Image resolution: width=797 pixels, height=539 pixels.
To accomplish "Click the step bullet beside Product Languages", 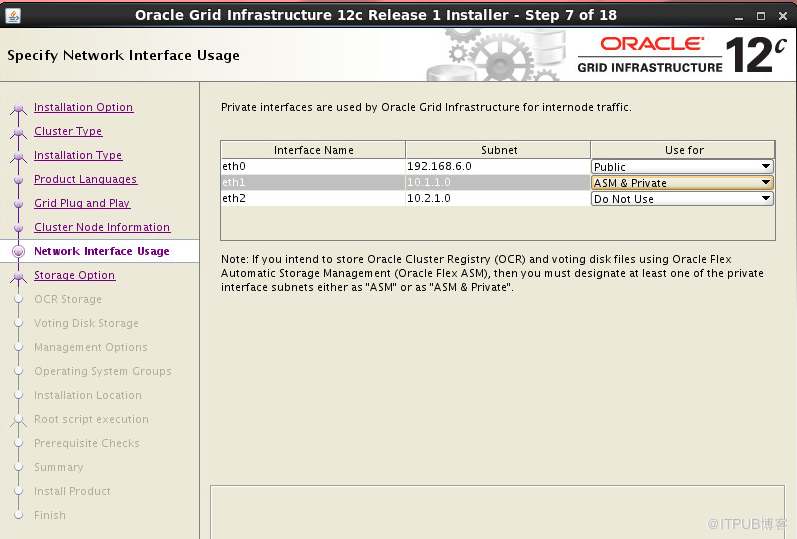I will pyautogui.click(x=19, y=179).
